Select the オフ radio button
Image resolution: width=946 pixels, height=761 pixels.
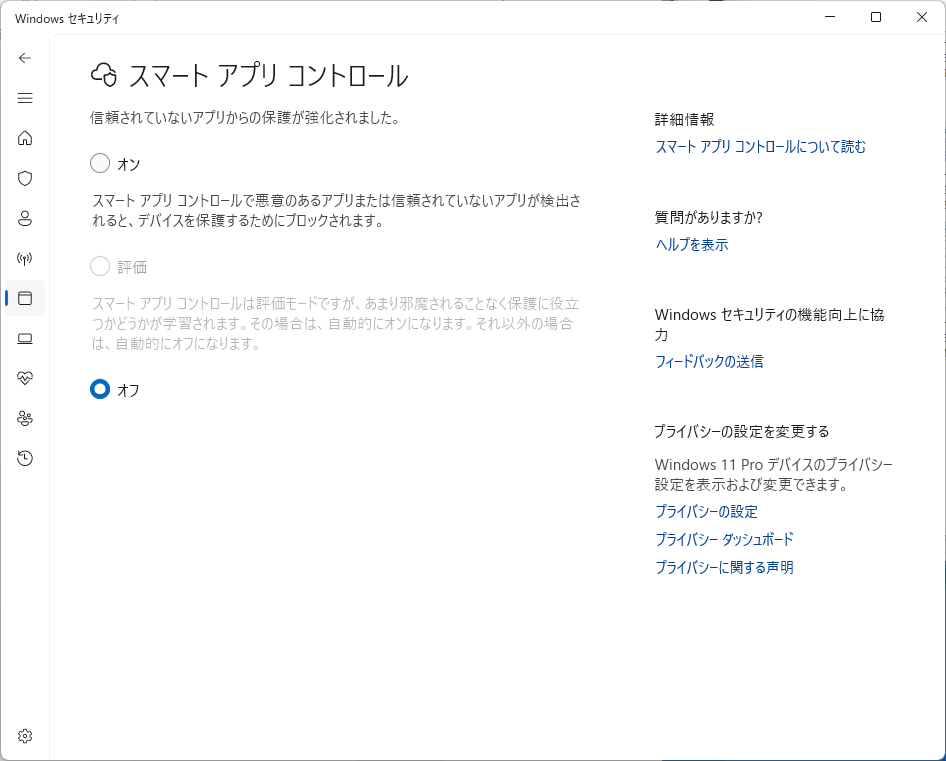[x=100, y=389]
